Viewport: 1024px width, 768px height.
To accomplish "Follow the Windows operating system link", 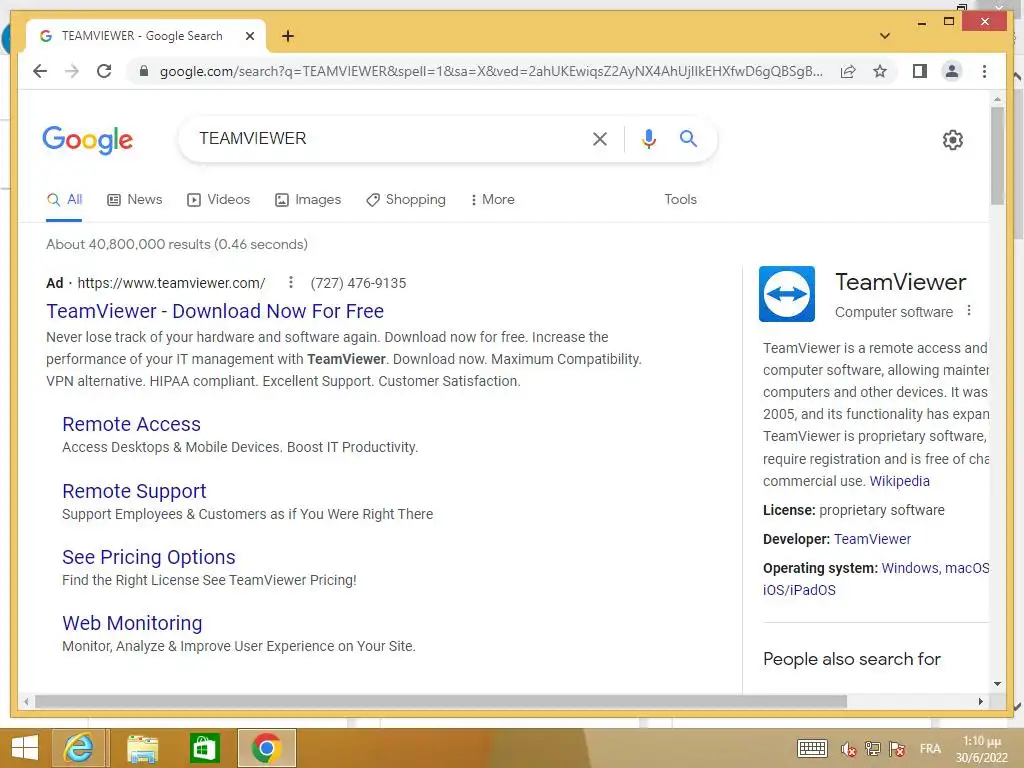I will (x=910, y=568).
